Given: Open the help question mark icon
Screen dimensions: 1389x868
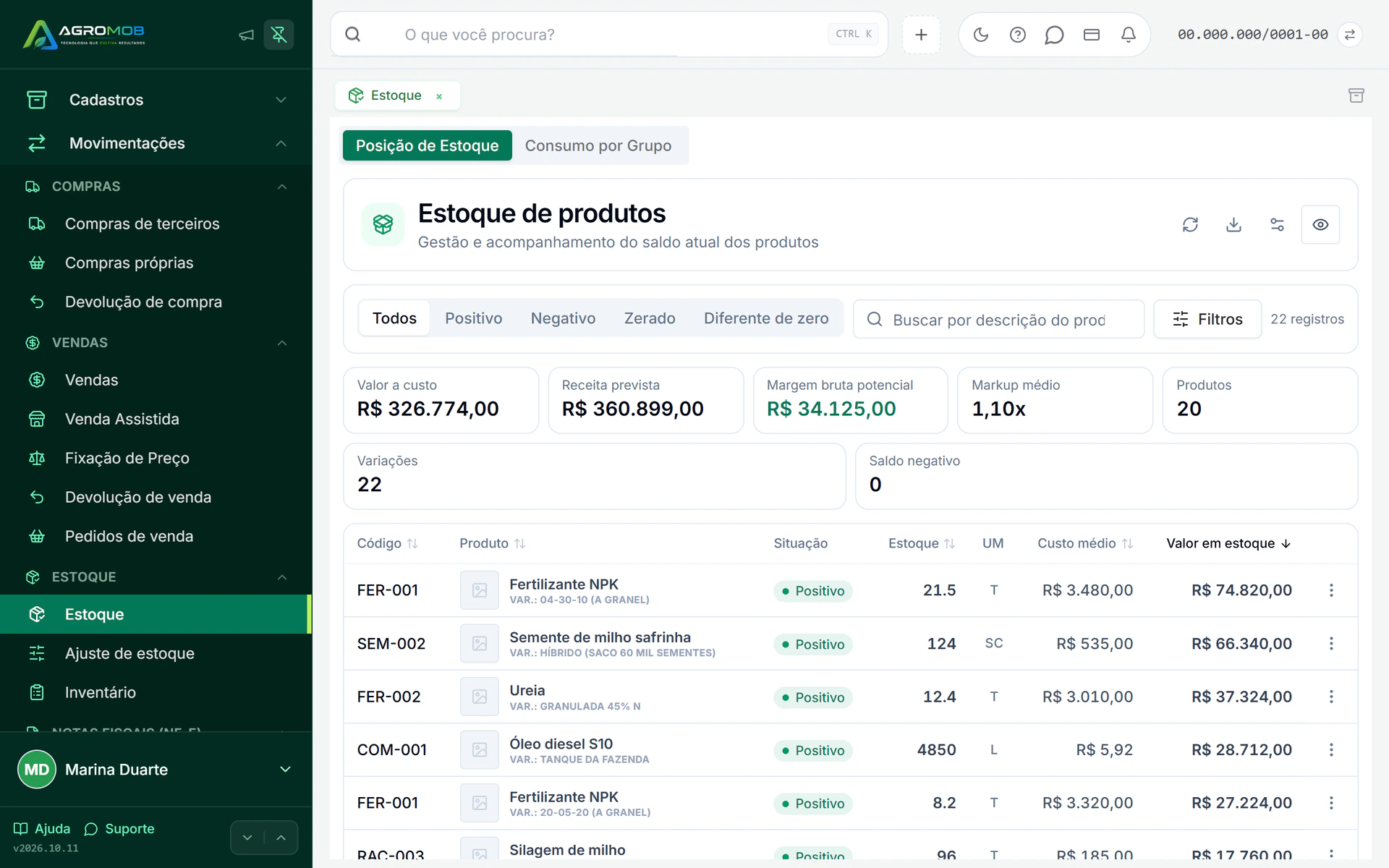Looking at the screenshot, I should 1018,35.
